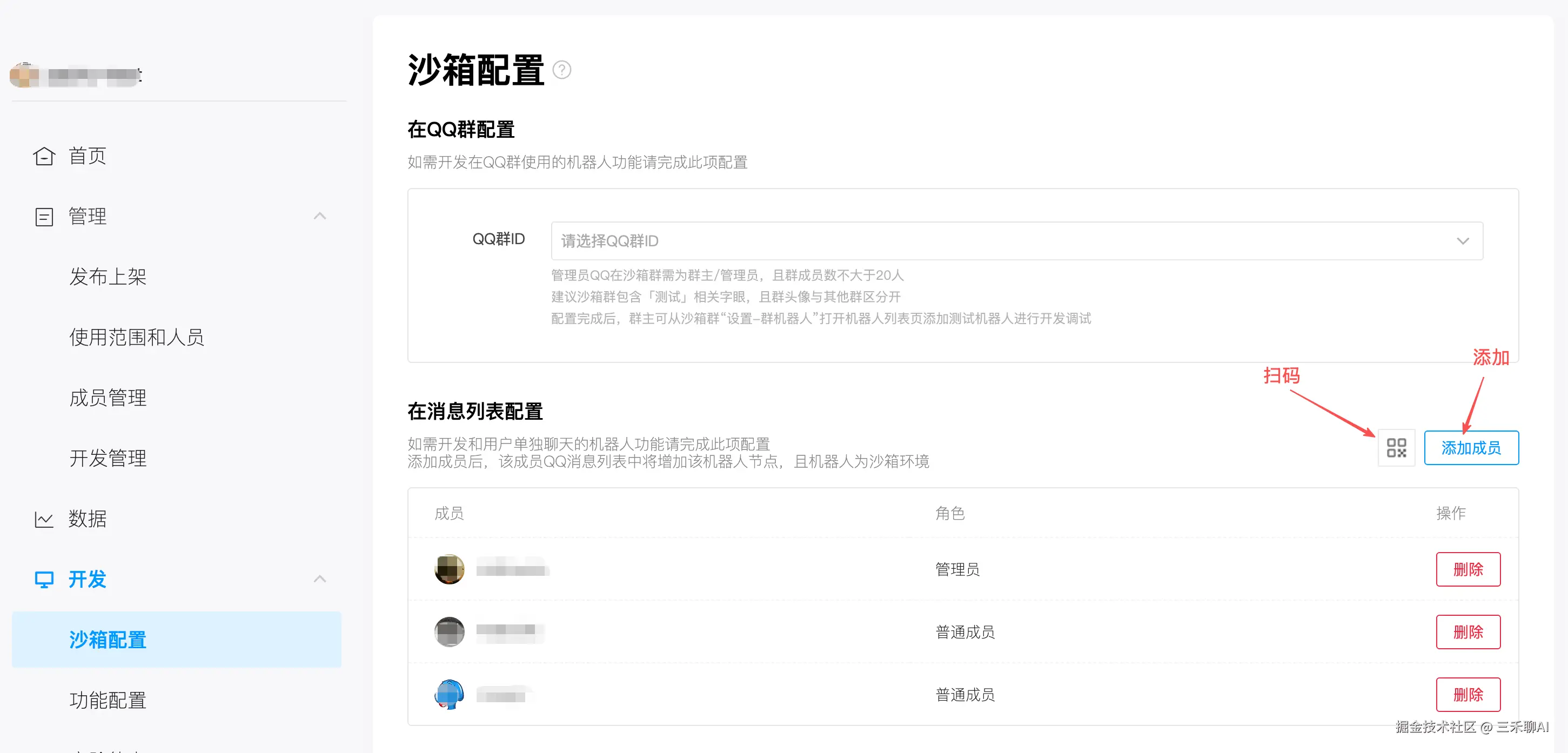Image resolution: width=1568 pixels, height=753 pixels.
Task: Click the help question mark beside 沙箱配置
Action: tap(561, 71)
